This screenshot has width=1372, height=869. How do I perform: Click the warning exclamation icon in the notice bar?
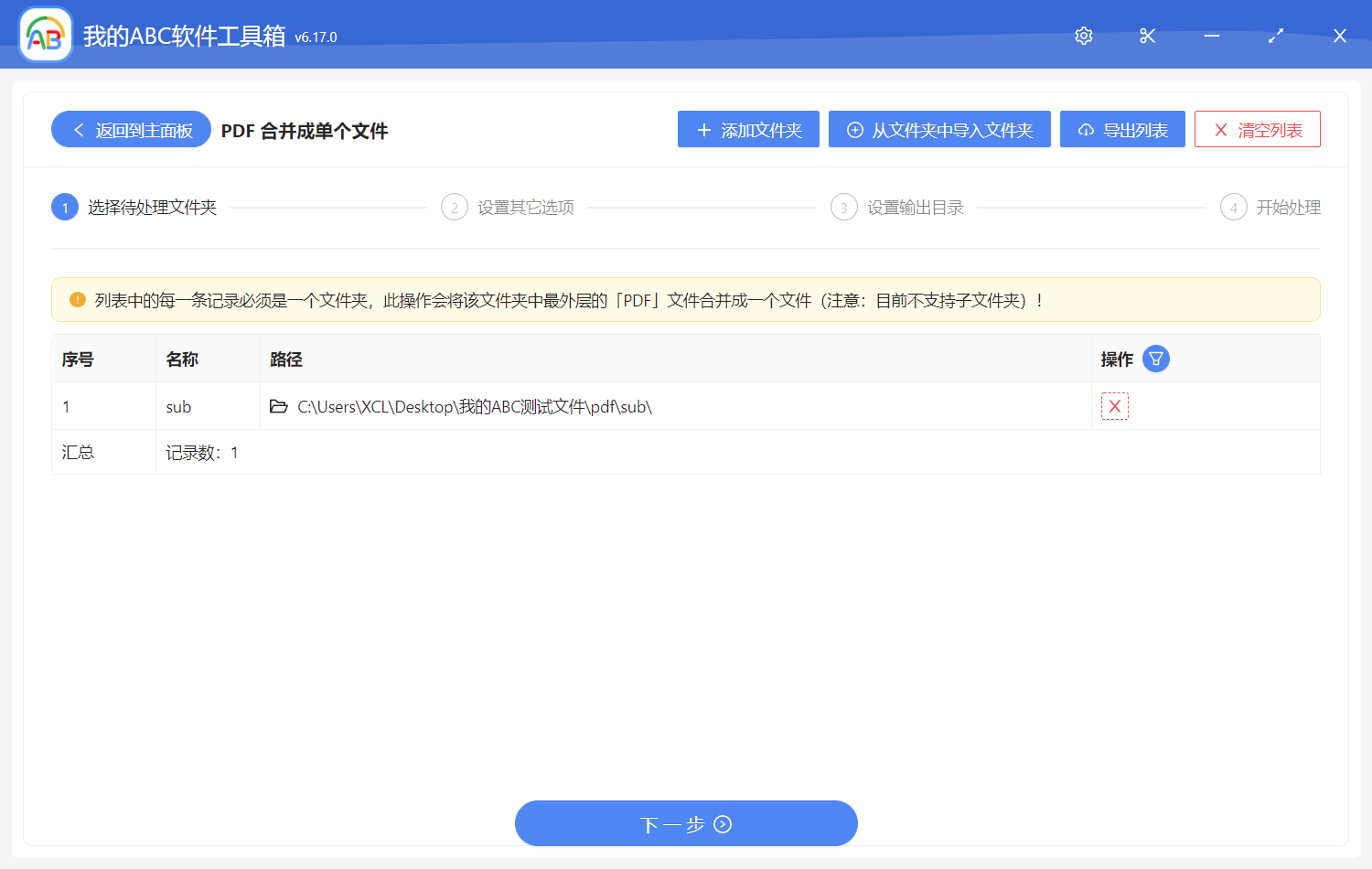pos(78,299)
